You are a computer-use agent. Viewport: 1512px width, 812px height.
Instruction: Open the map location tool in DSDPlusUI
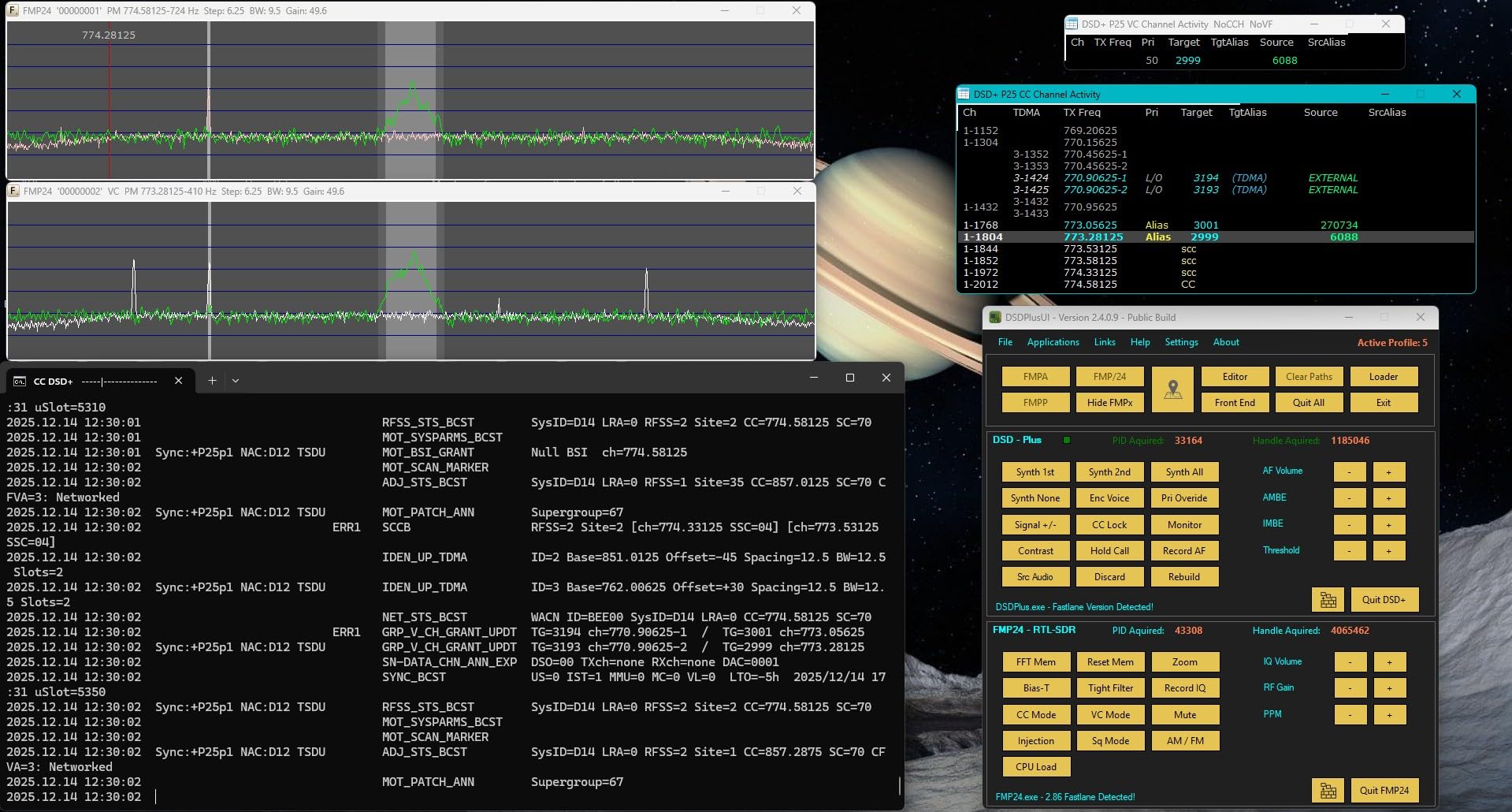pyautogui.click(x=1172, y=389)
